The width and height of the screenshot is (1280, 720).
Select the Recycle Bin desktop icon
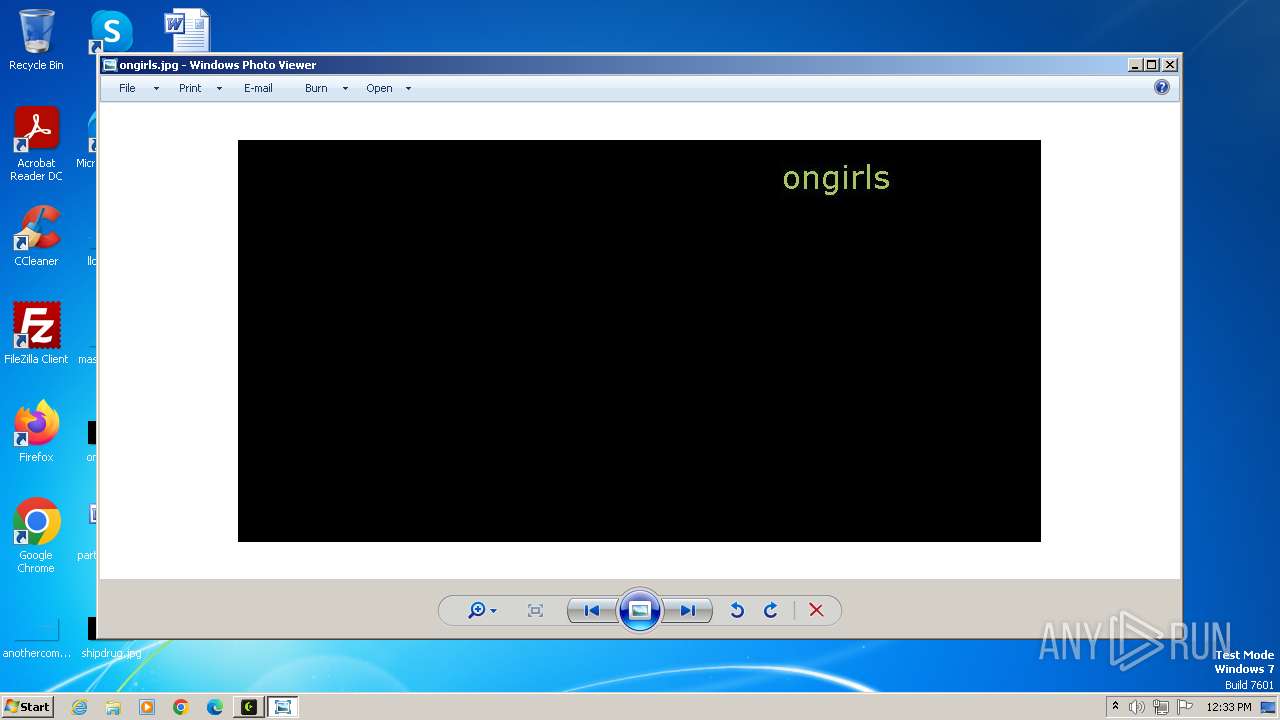click(36, 40)
